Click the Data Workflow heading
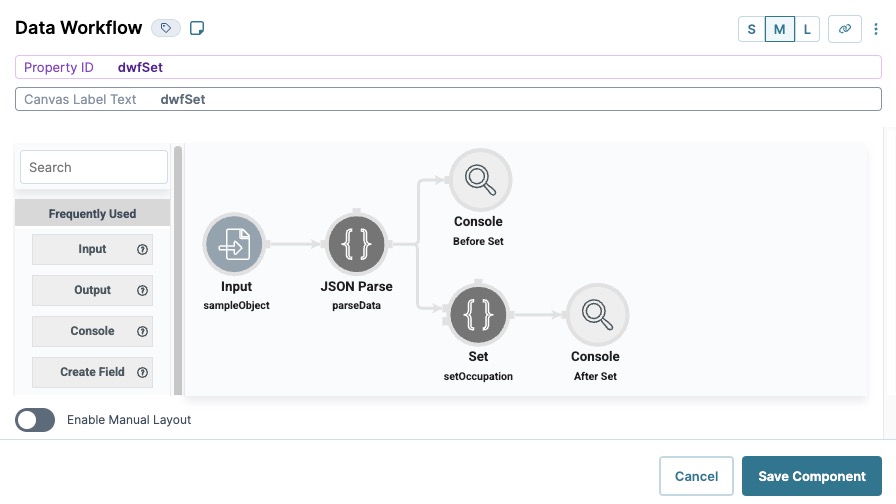This screenshot has width=896, height=504. coord(78,27)
